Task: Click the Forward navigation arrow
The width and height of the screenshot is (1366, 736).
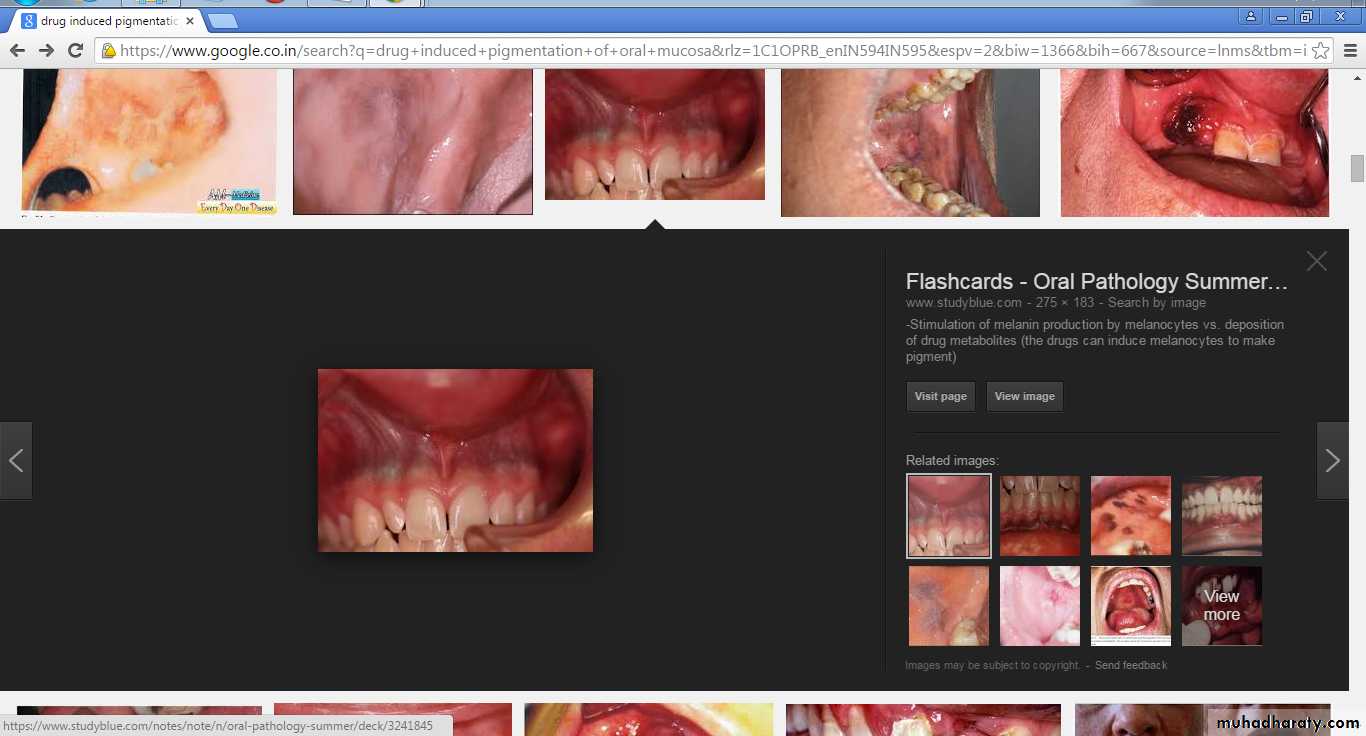Action: pyautogui.click(x=46, y=50)
